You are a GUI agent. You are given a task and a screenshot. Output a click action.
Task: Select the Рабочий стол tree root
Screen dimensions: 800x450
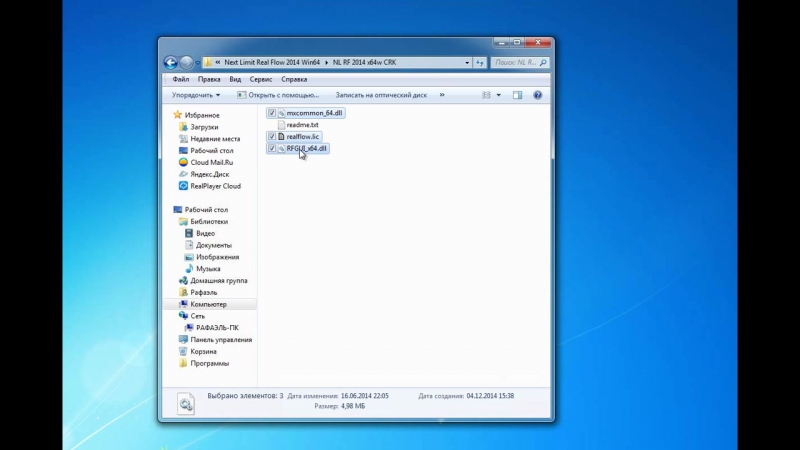pos(206,210)
